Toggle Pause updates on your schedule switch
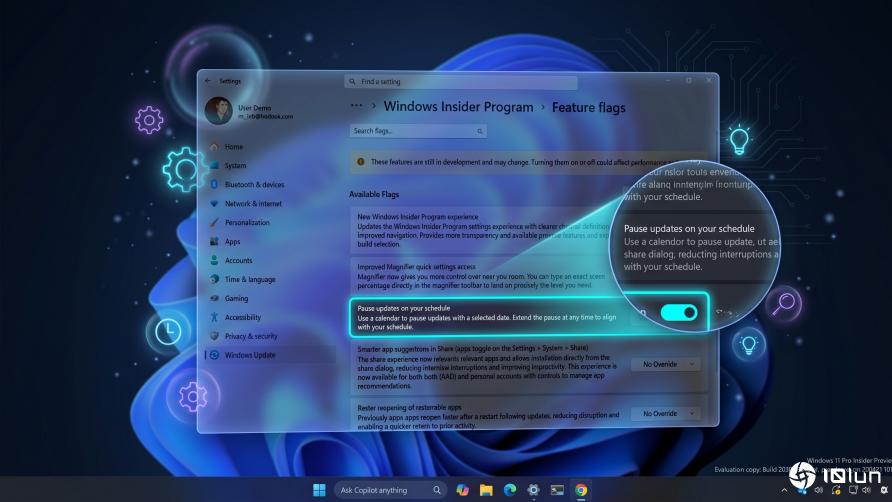Image resolution: width=892 pixels, height=502 pixels. pyautogui.click(x=679, y=312)
